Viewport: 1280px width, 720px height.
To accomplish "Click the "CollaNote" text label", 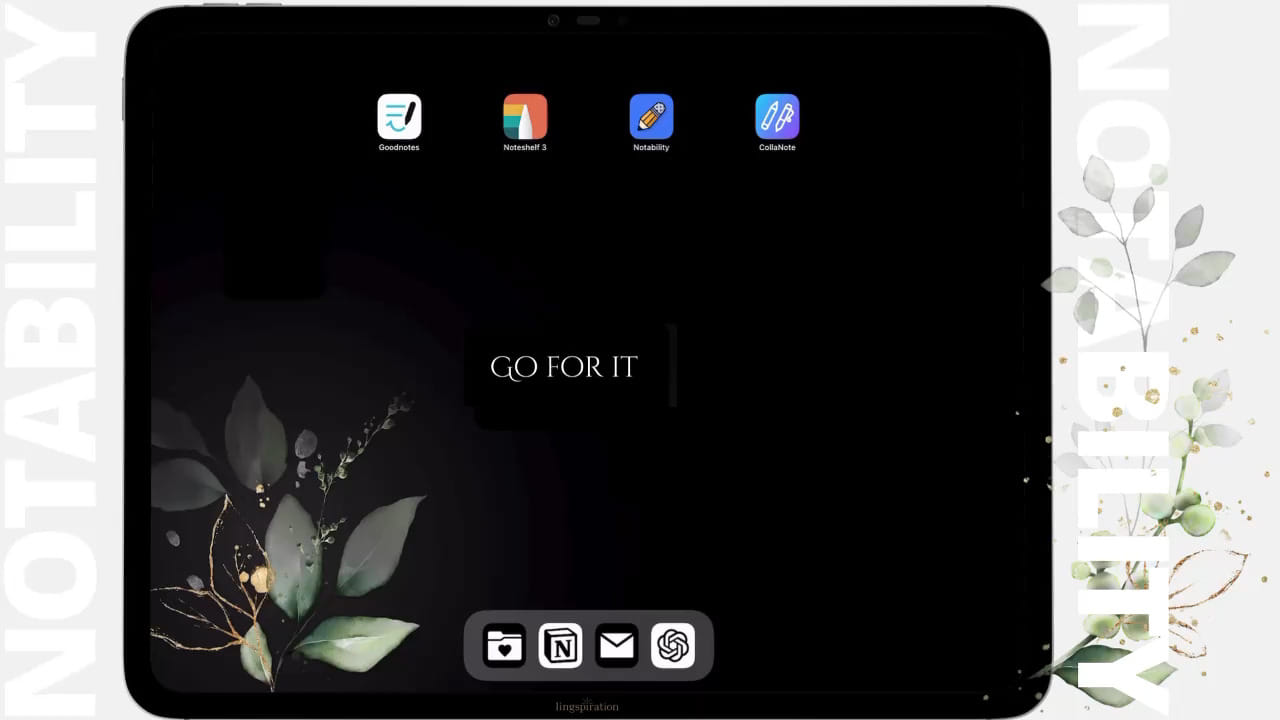I will (777, 148).
